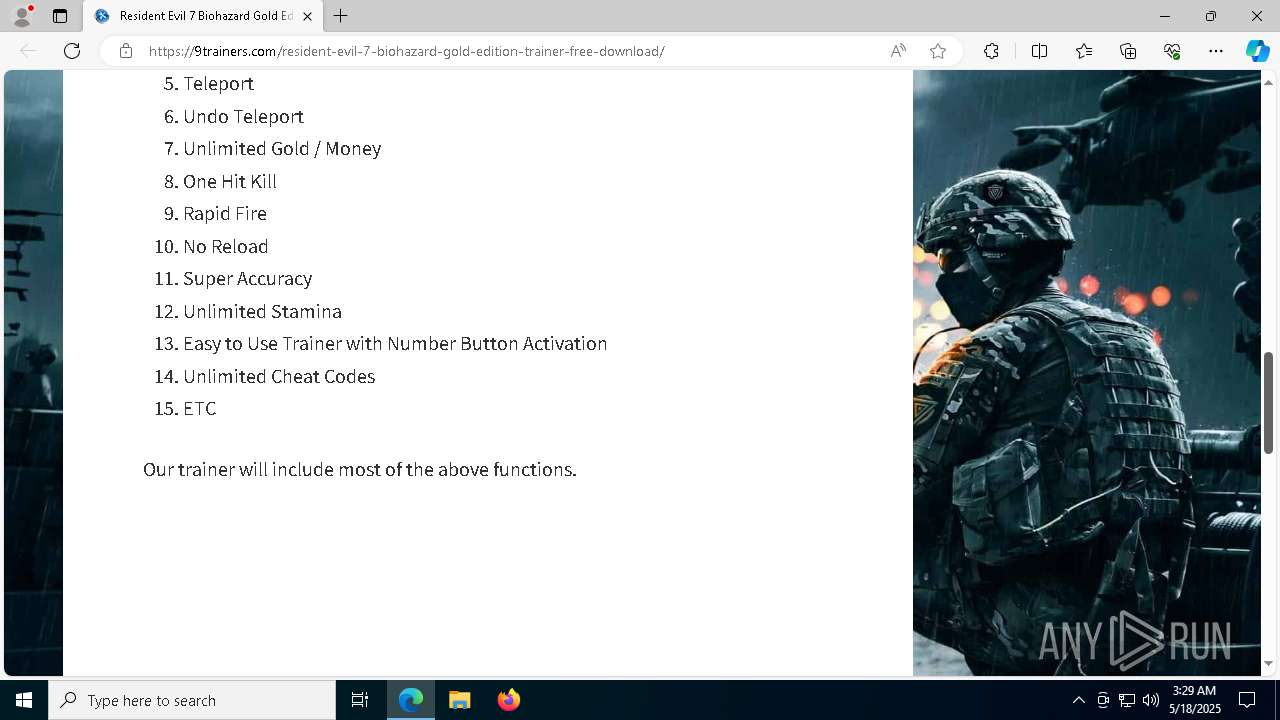This screenshot has width=1280, height=720.
Task: Launch Firefox from the taskbar
Action: pos(509,700)
